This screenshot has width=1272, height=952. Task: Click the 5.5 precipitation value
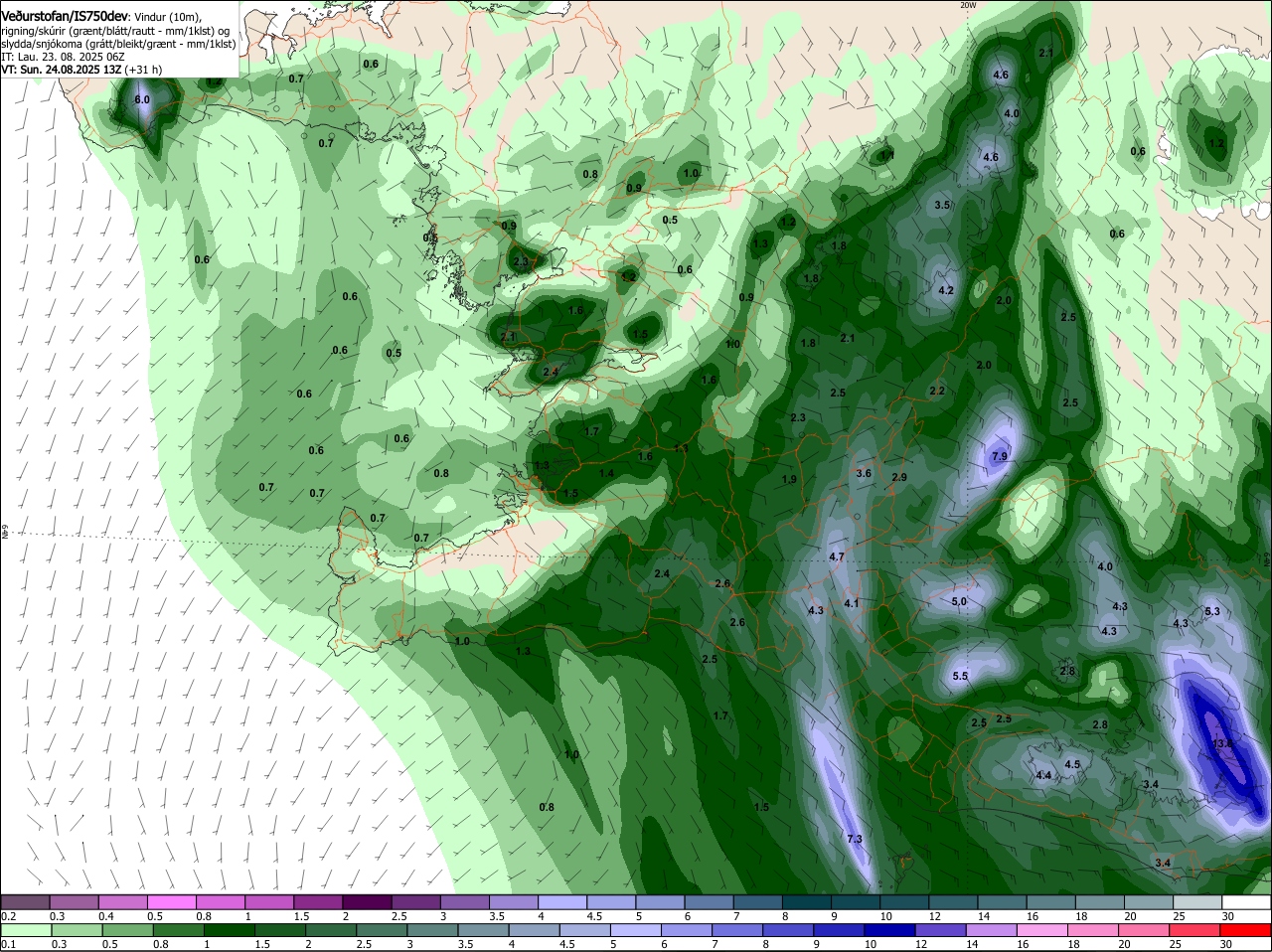[960, 676]
